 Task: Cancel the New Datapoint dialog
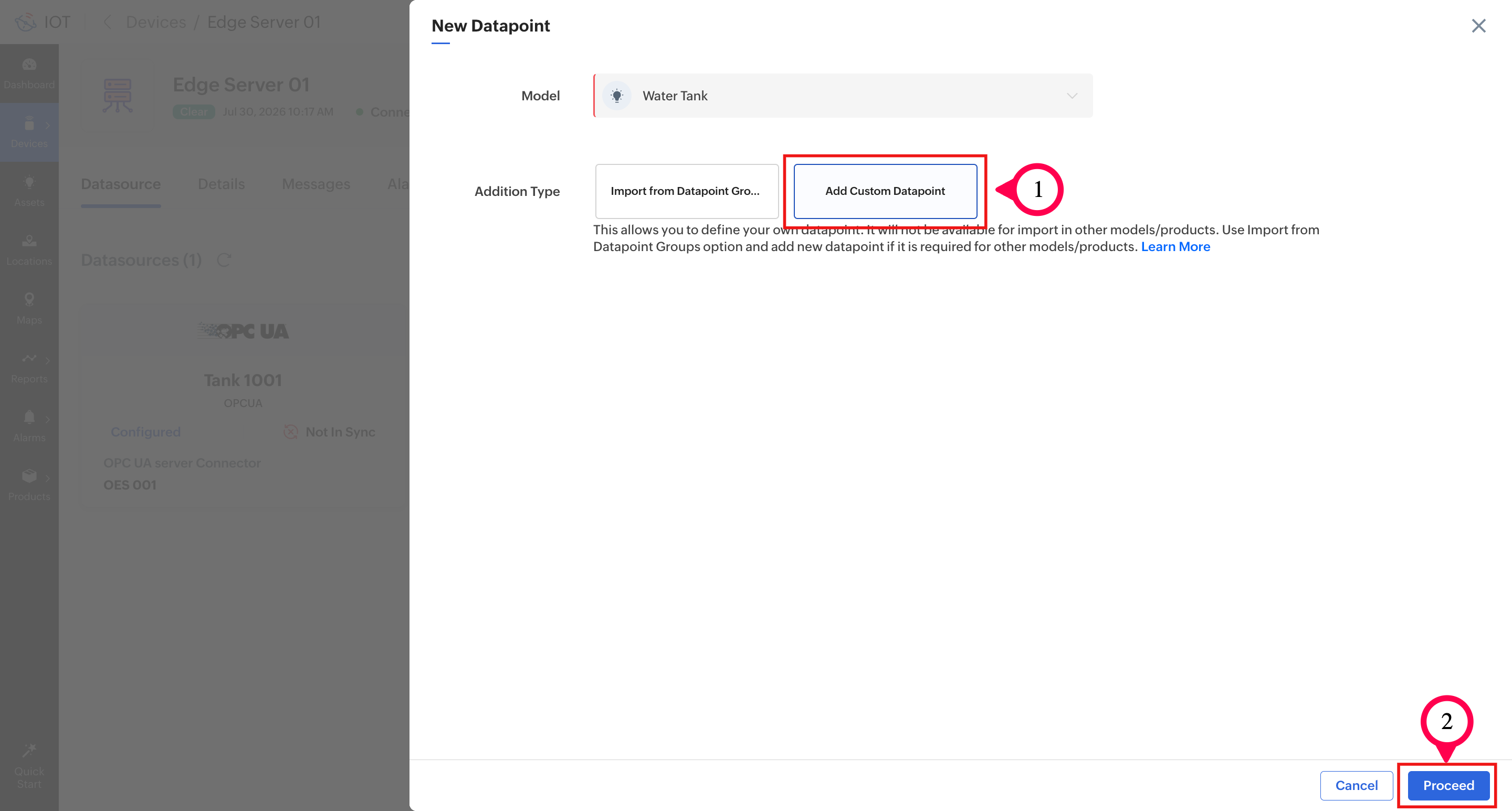(x=1356, y=785)
